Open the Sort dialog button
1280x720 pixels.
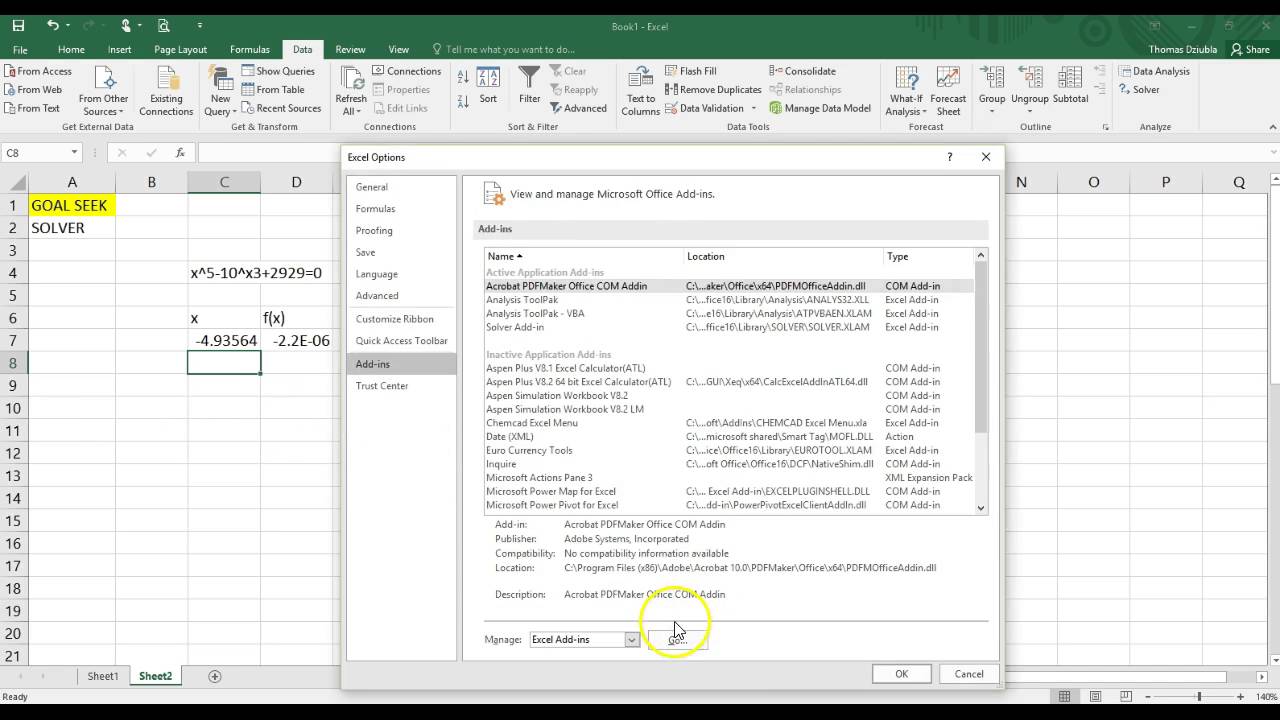(x=488, y=85)
